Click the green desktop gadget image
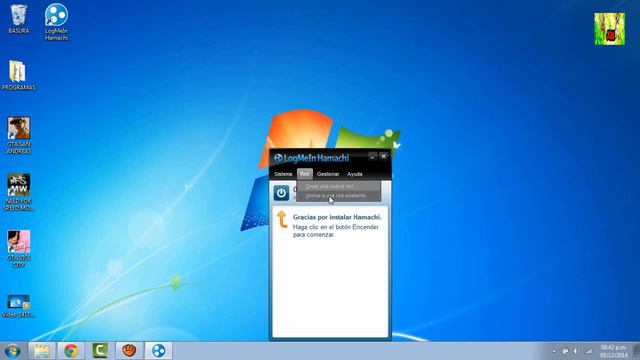The image size is (640, 360). coord(609,29)
